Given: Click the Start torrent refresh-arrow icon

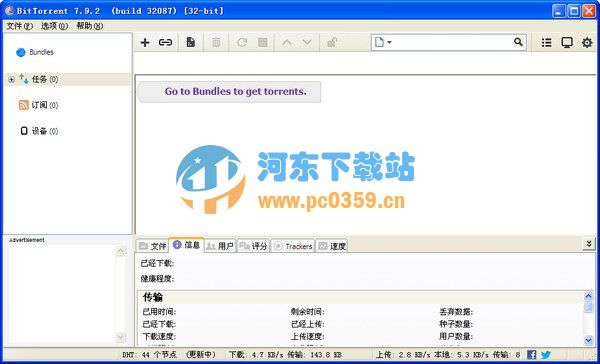Looking at the screenshot, I should [241, 42].
